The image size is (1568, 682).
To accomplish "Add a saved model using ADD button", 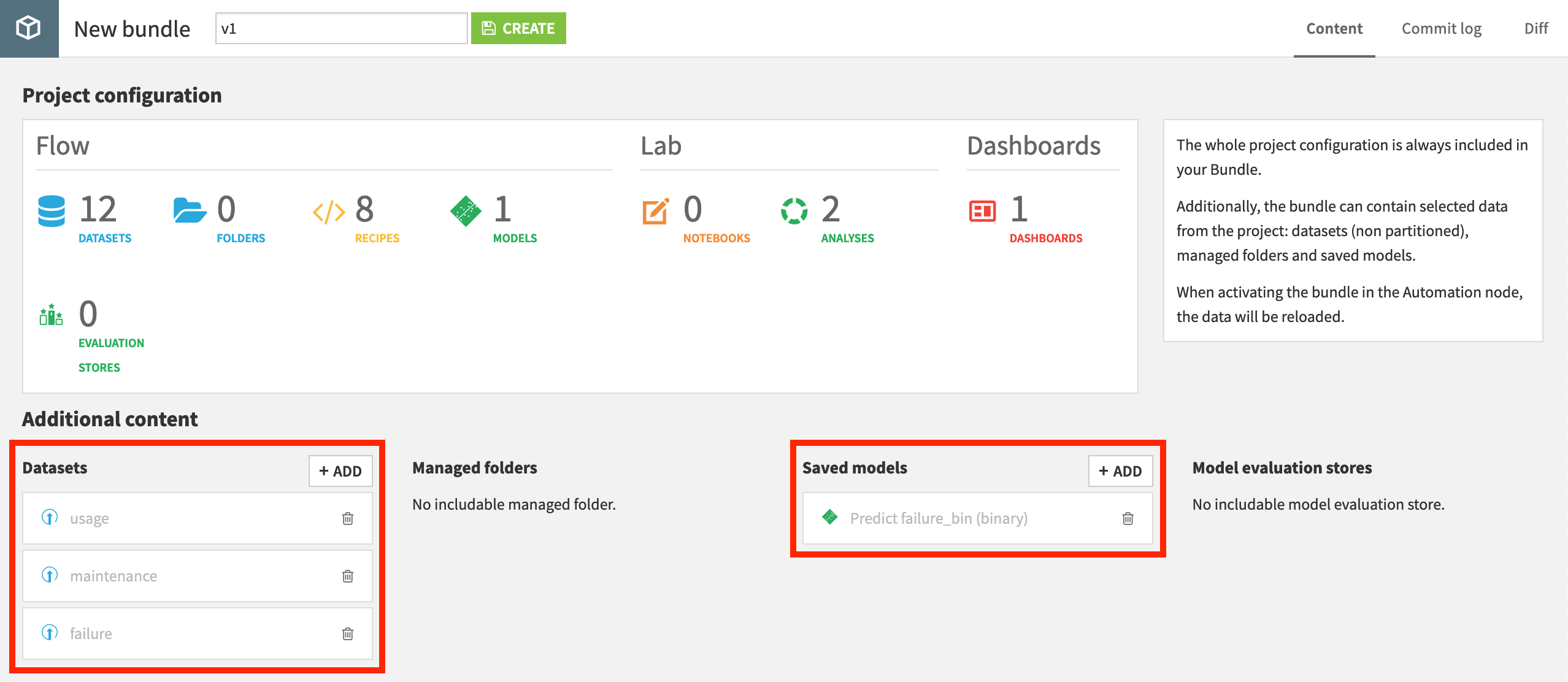I will [1120, 471].
